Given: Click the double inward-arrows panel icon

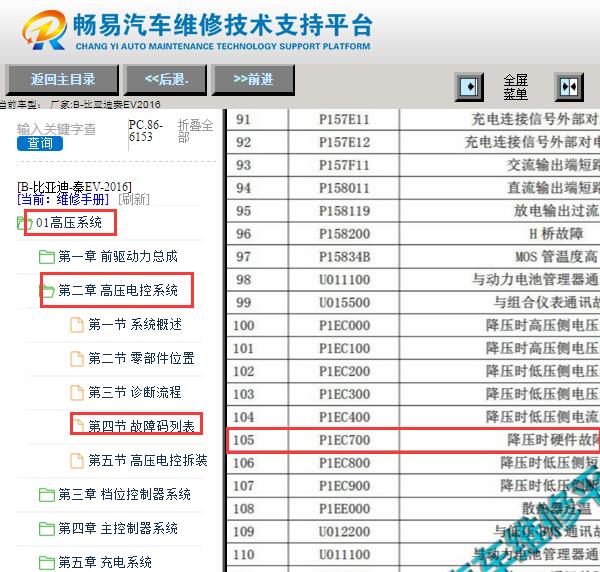Looking at the screenshot, I should click(569, 87).
